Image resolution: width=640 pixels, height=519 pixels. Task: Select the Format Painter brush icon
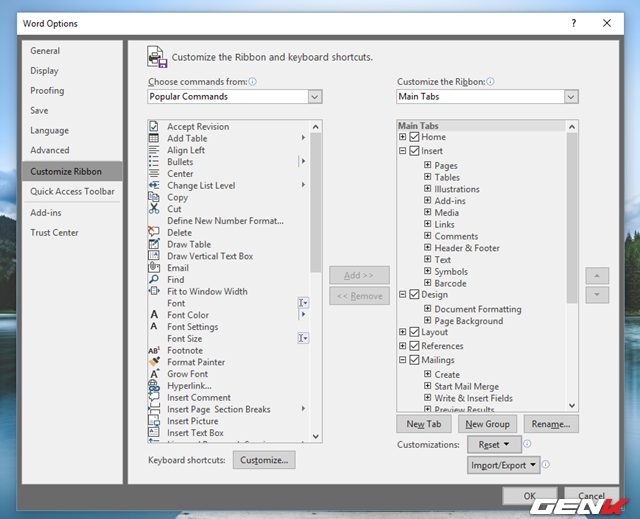tap(154, 362)
